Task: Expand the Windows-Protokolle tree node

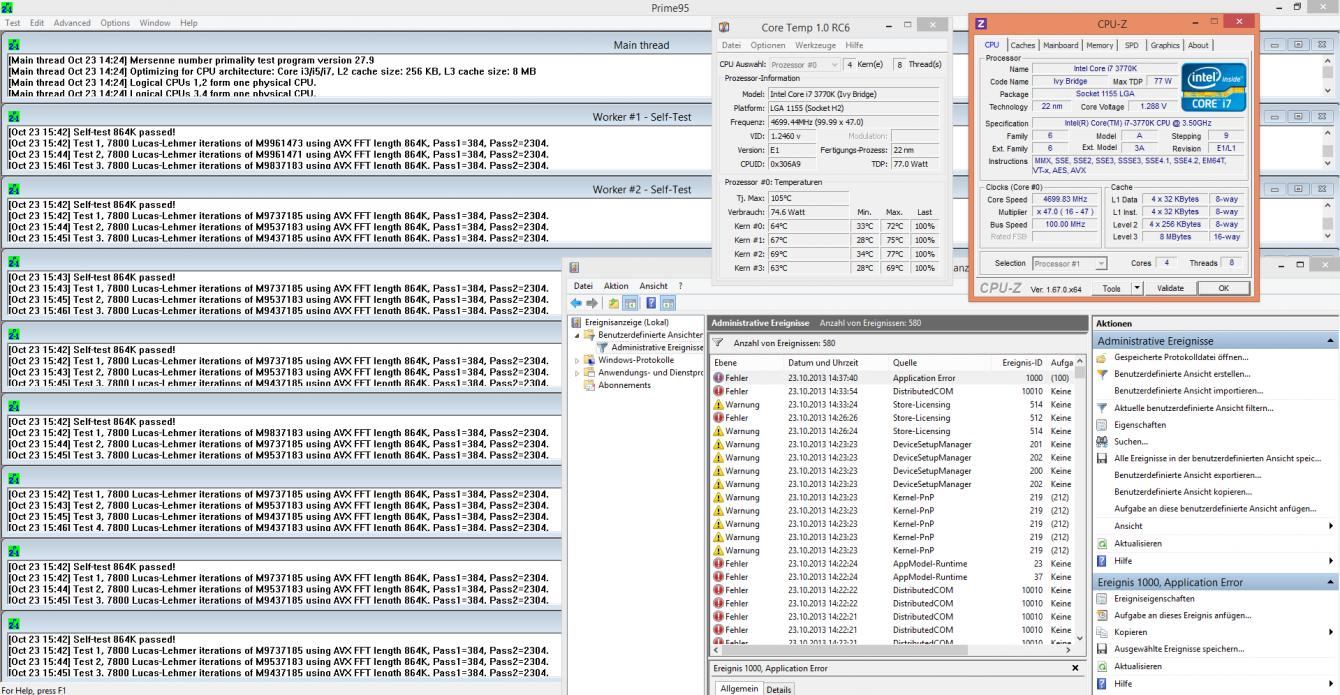Action: [x=577, y=360]
